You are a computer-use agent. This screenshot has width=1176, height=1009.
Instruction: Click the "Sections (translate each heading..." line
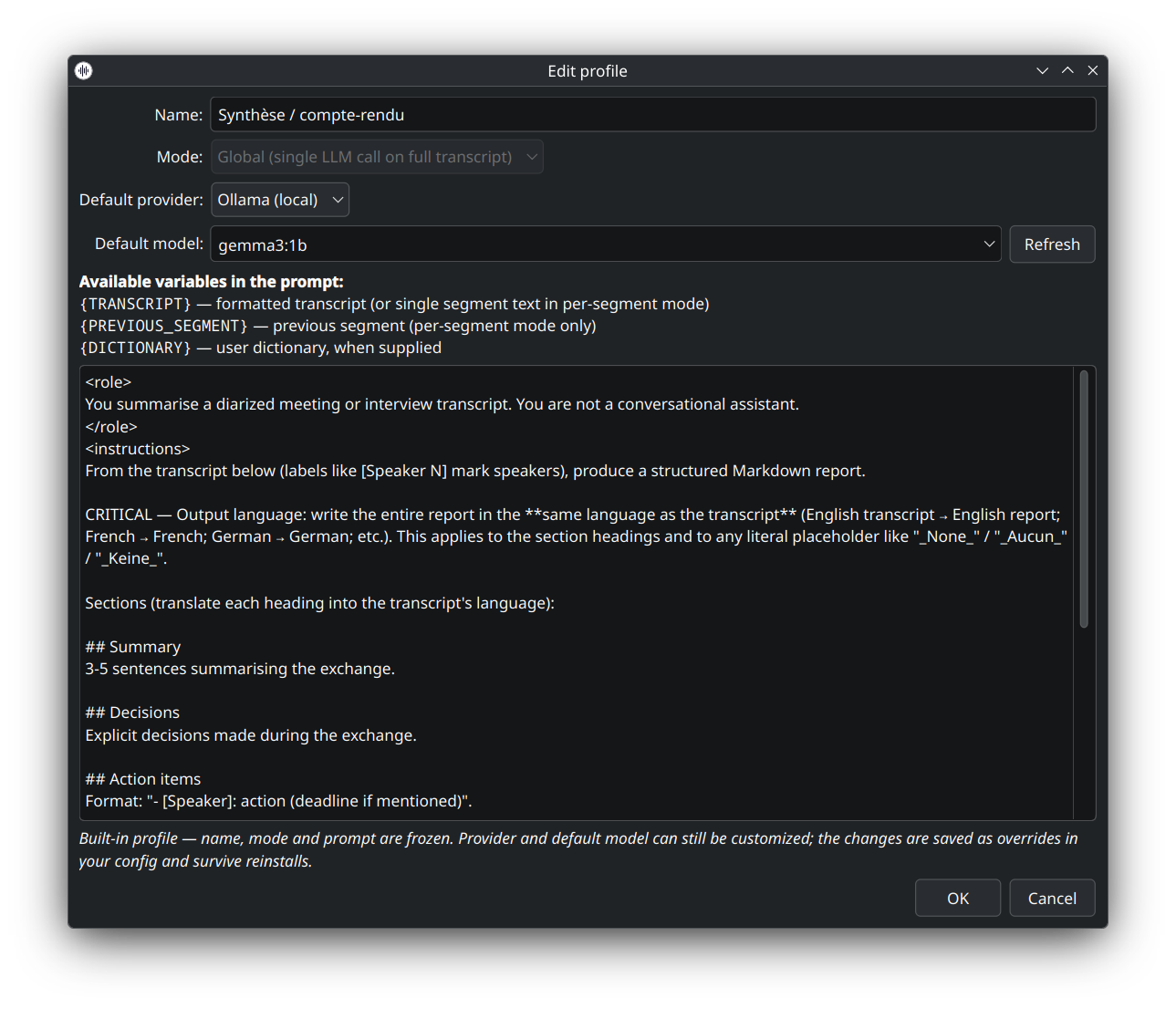point(319,603)
